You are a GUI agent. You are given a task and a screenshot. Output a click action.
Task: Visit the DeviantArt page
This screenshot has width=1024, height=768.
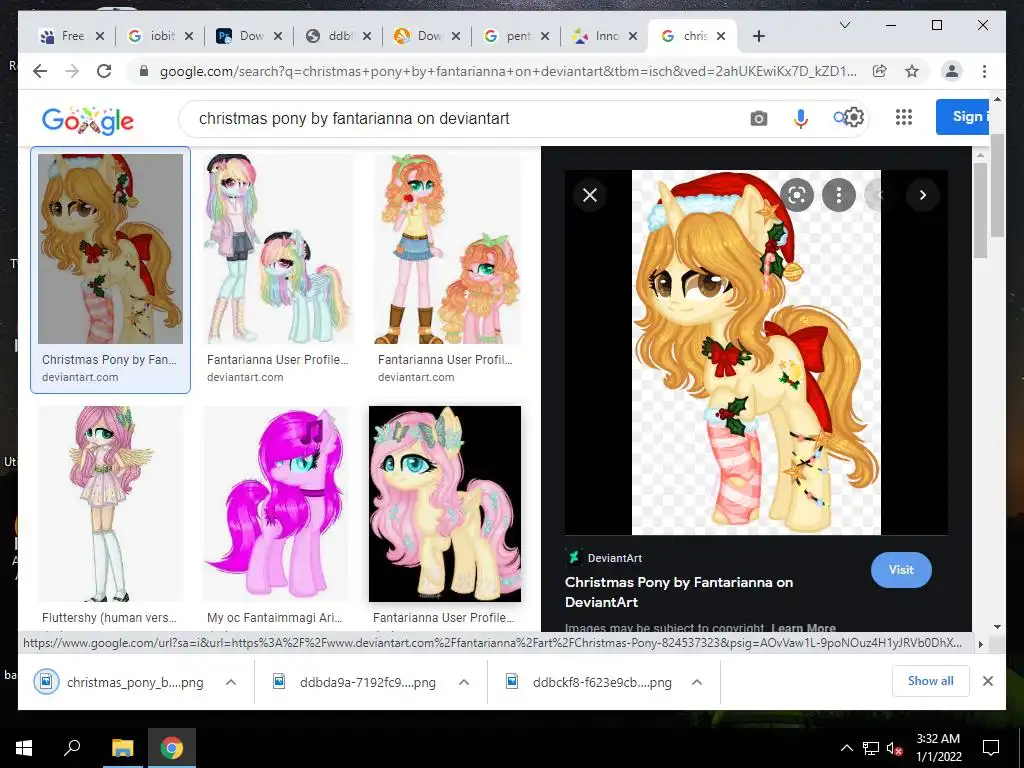click(901, 569)
